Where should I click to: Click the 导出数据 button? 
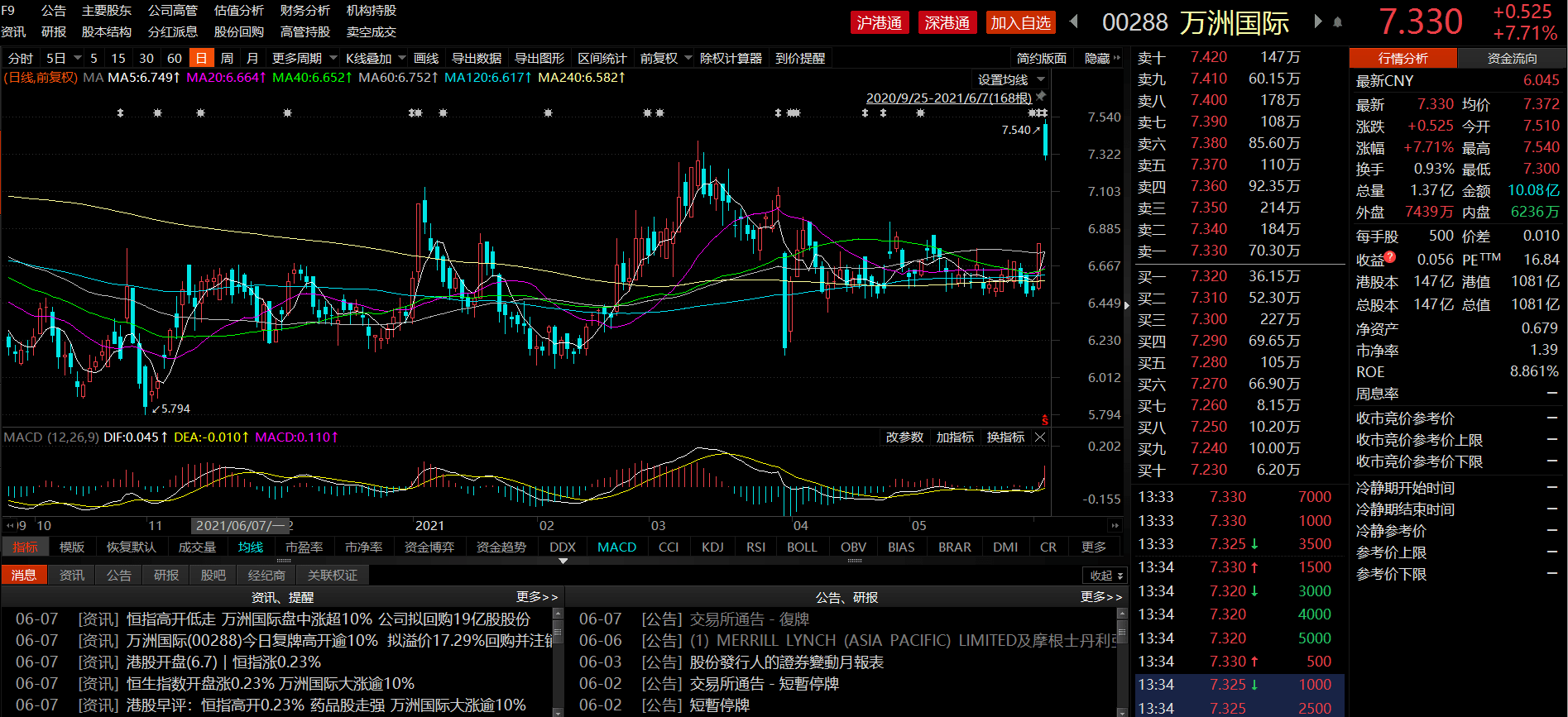[x=477, y=58]
